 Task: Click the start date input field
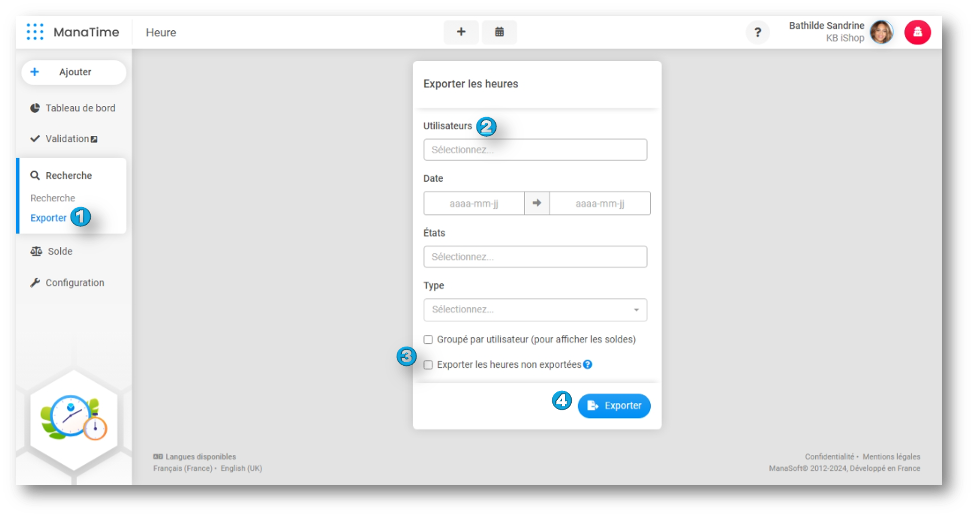click(x=474, y=204)
